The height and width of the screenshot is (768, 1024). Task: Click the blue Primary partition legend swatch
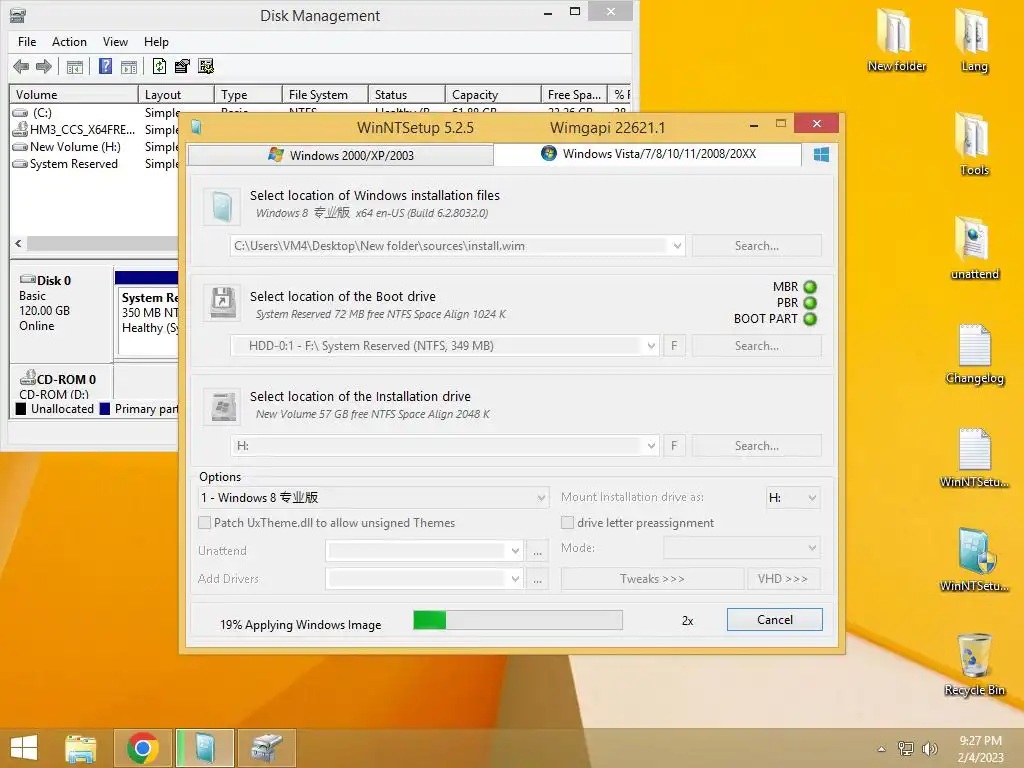click(x=104, y=409)
